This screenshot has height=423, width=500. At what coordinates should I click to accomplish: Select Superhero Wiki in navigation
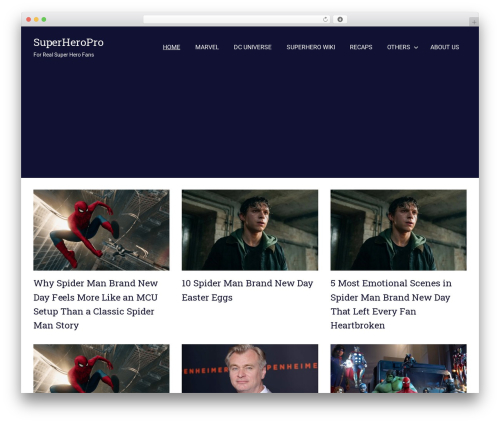pyautogui.click(x=311, y=47)
